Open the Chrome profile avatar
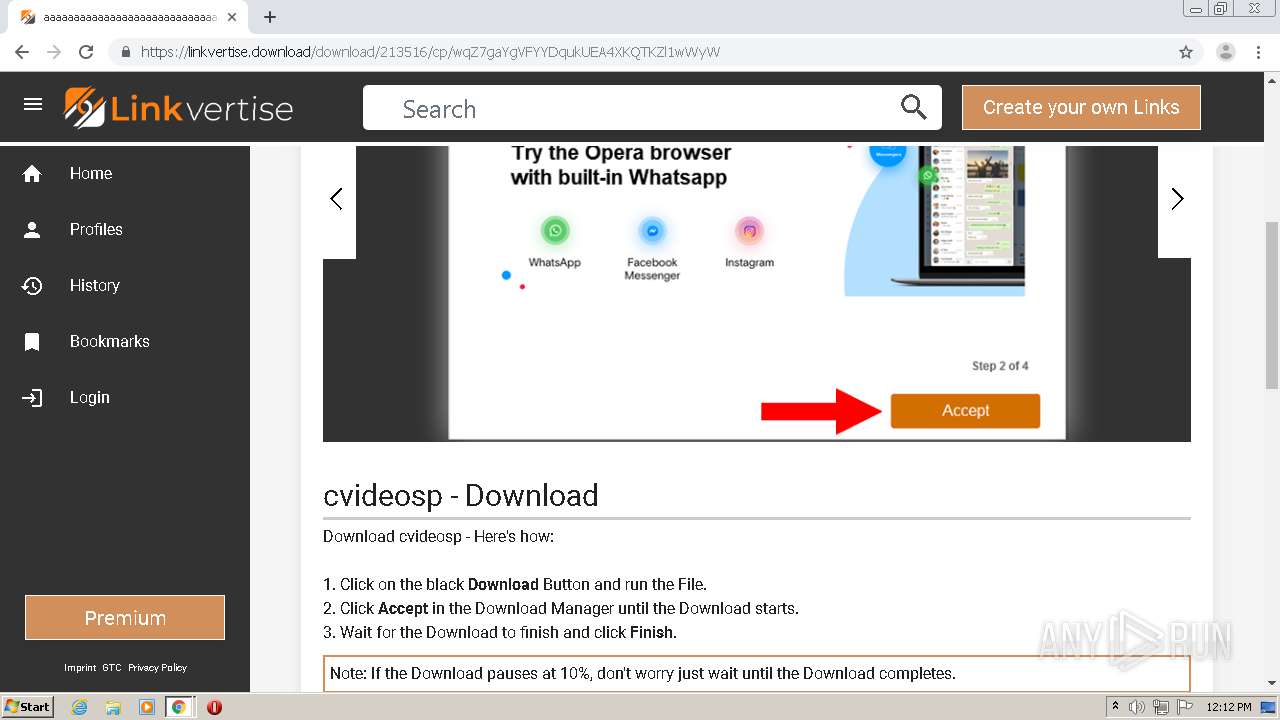 pos(1225,52)
